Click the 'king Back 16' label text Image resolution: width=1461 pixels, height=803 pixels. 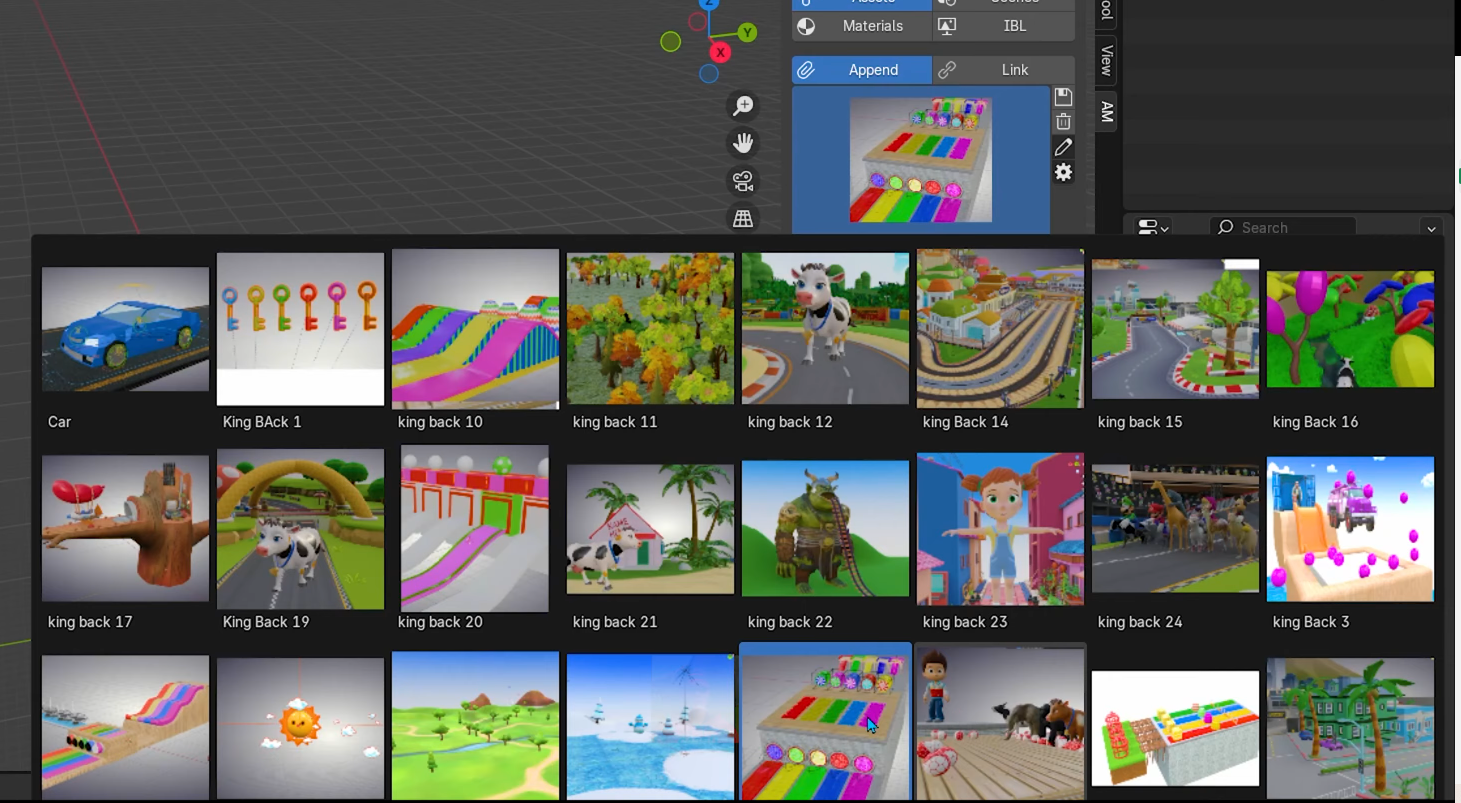pos(1315,422)
